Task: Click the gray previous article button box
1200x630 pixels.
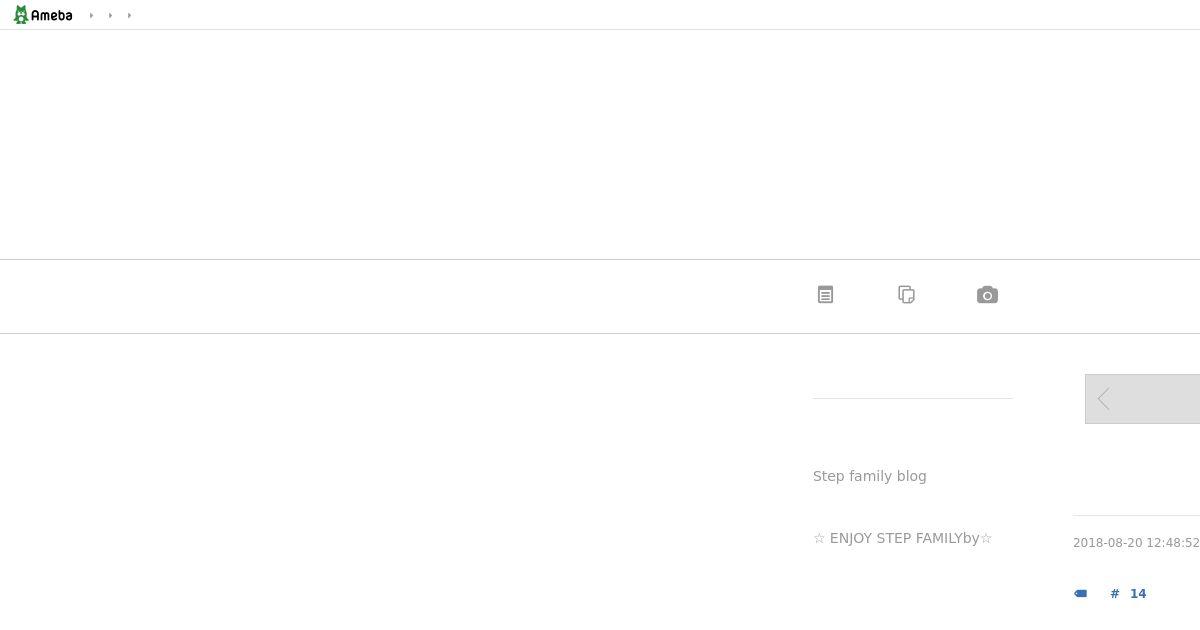Action: [x=1142, y=399]
